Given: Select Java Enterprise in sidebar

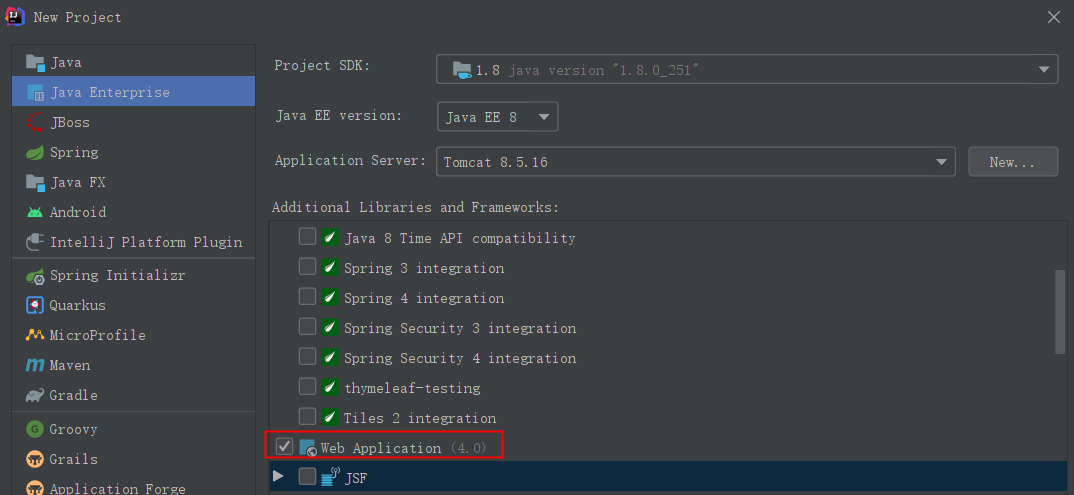Looking at the screenshot, I should [134, 92].
